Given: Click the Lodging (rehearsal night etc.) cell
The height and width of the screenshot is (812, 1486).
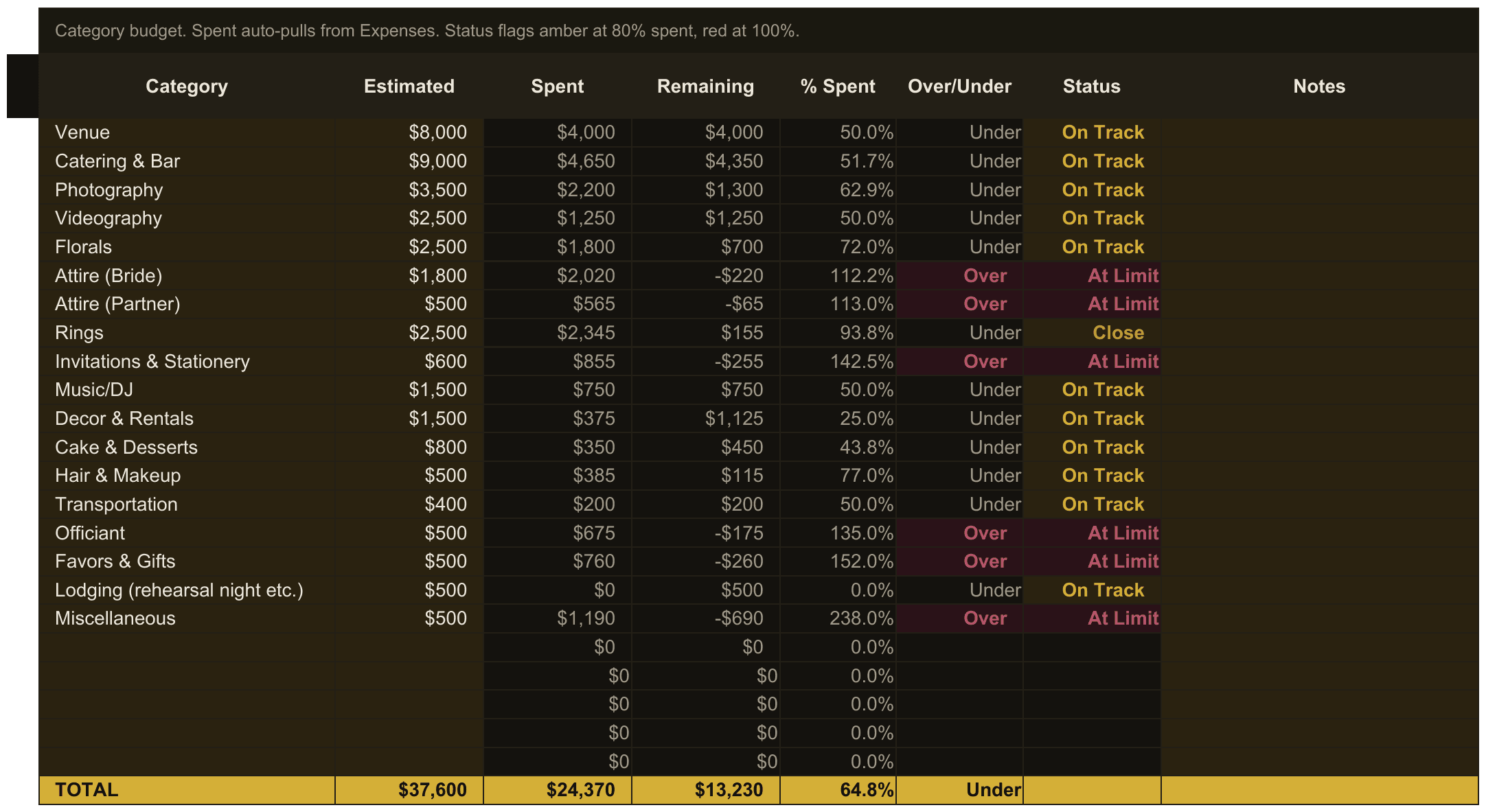Looking at the screenshot, I should 187,590.
